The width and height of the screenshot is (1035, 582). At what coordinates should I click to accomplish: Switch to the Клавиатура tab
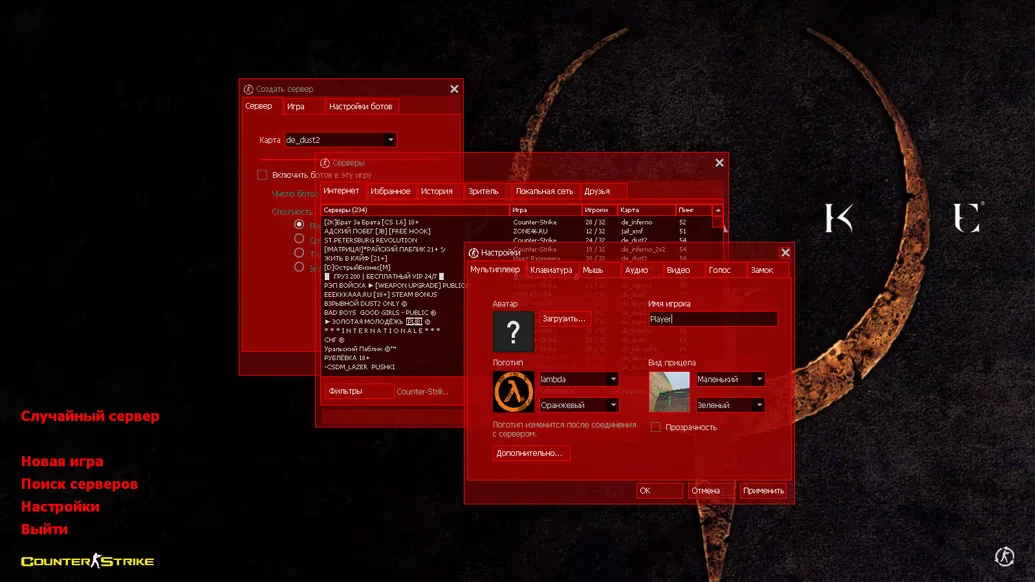click(551, 270)
